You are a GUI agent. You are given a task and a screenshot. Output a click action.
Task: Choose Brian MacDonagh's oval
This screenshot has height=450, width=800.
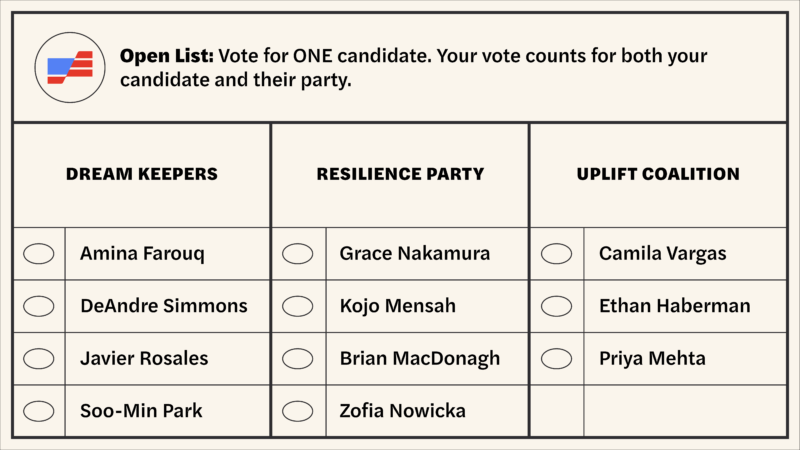point(298,358)
